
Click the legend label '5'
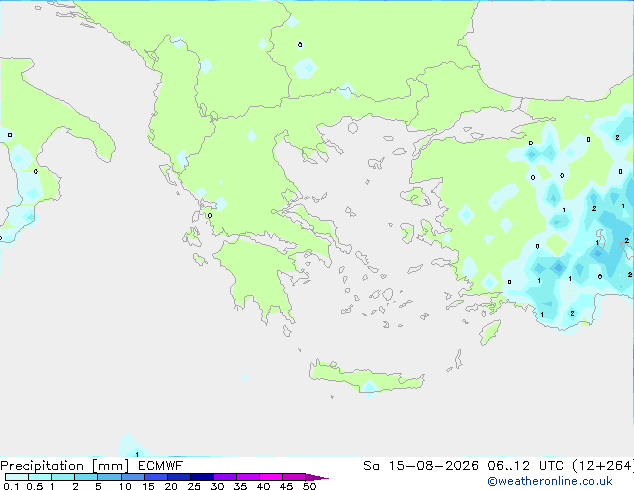click(x=98, y=486)
